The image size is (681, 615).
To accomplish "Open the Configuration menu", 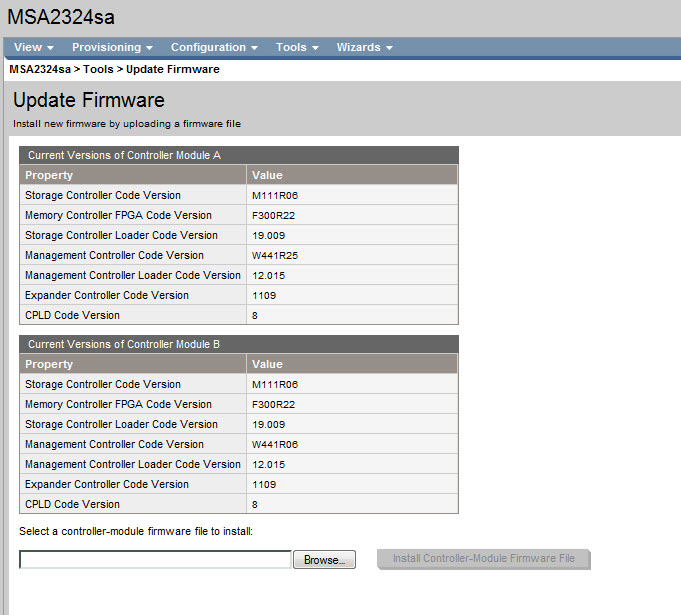I will [x=214, y=47].
